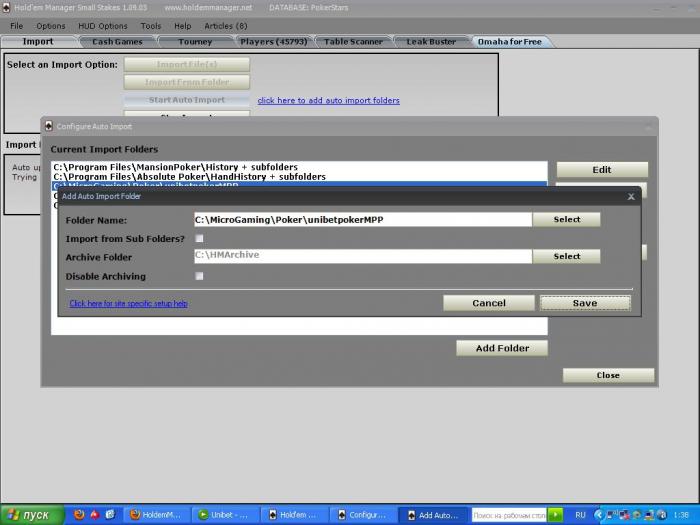
Task: Switch to the Table Scanner tab
Action: pos(353,42)
